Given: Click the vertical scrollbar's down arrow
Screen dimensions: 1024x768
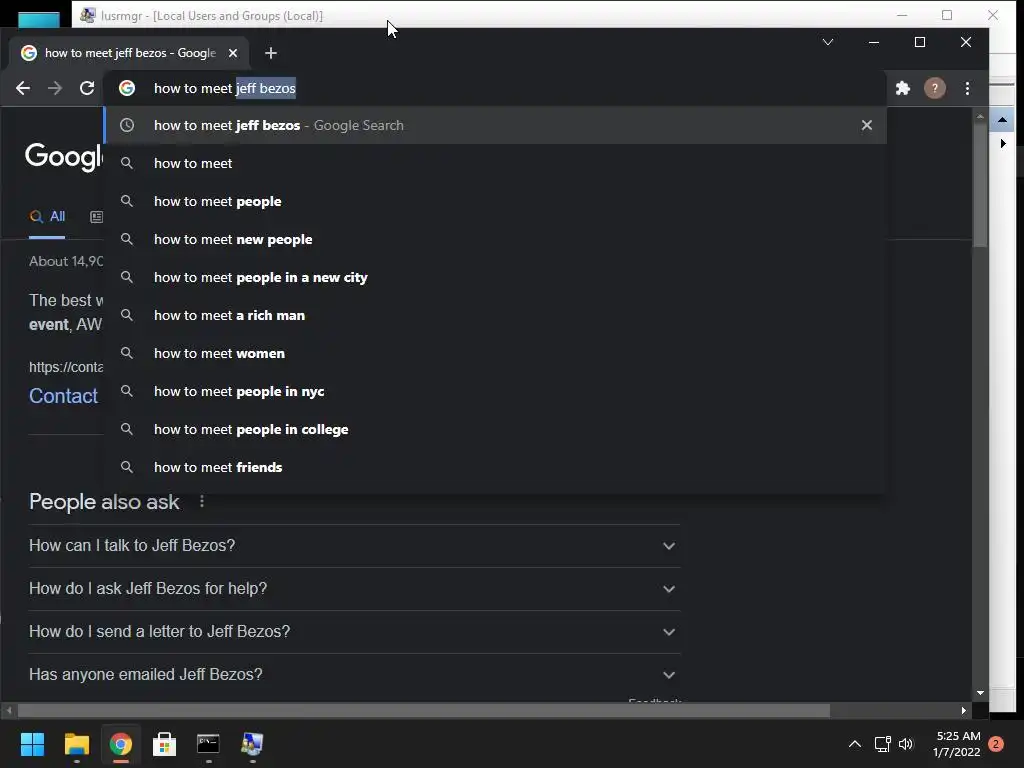Looking at the screenshot, I should click(980, 693).
